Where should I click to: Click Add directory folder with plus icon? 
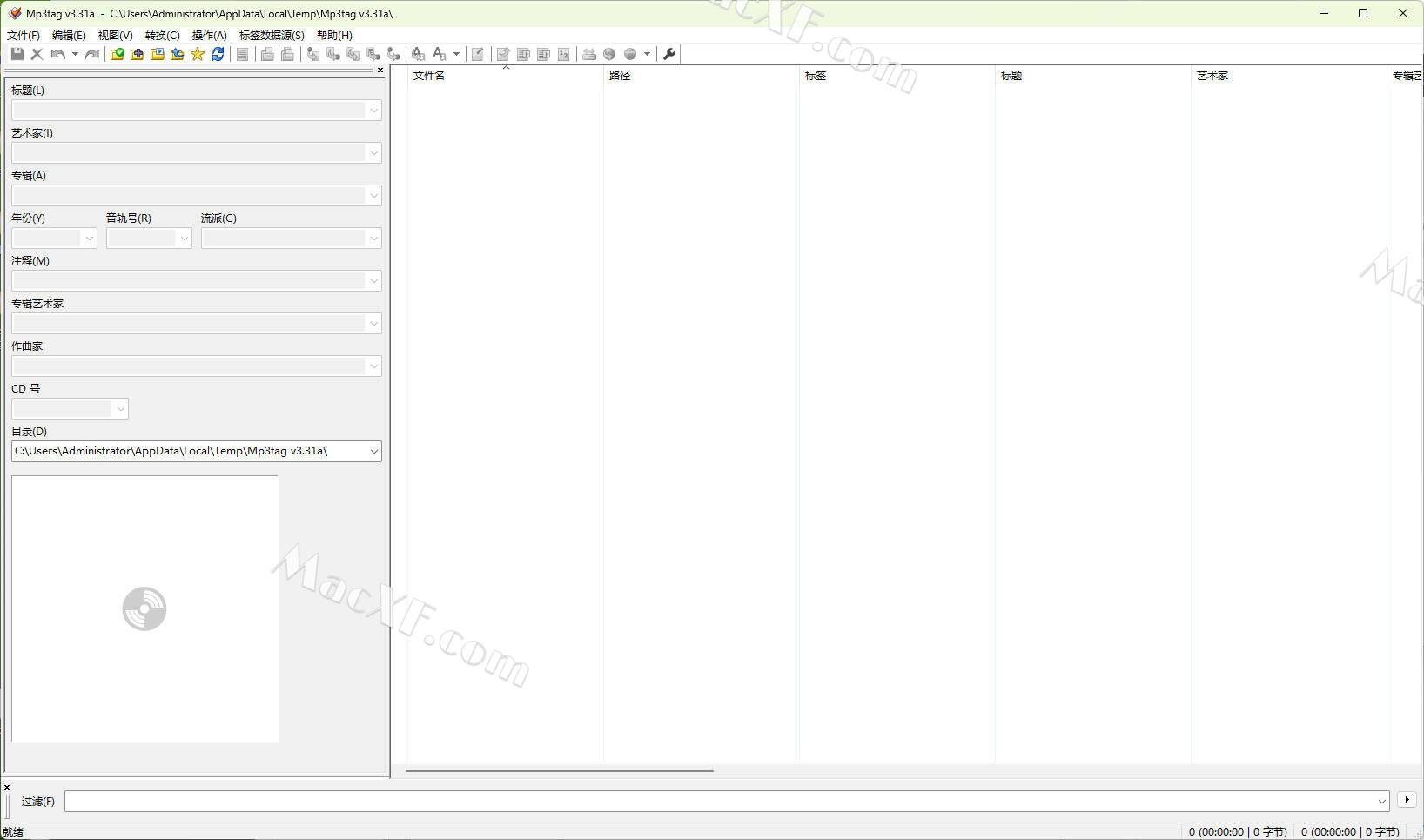[138, 54]
